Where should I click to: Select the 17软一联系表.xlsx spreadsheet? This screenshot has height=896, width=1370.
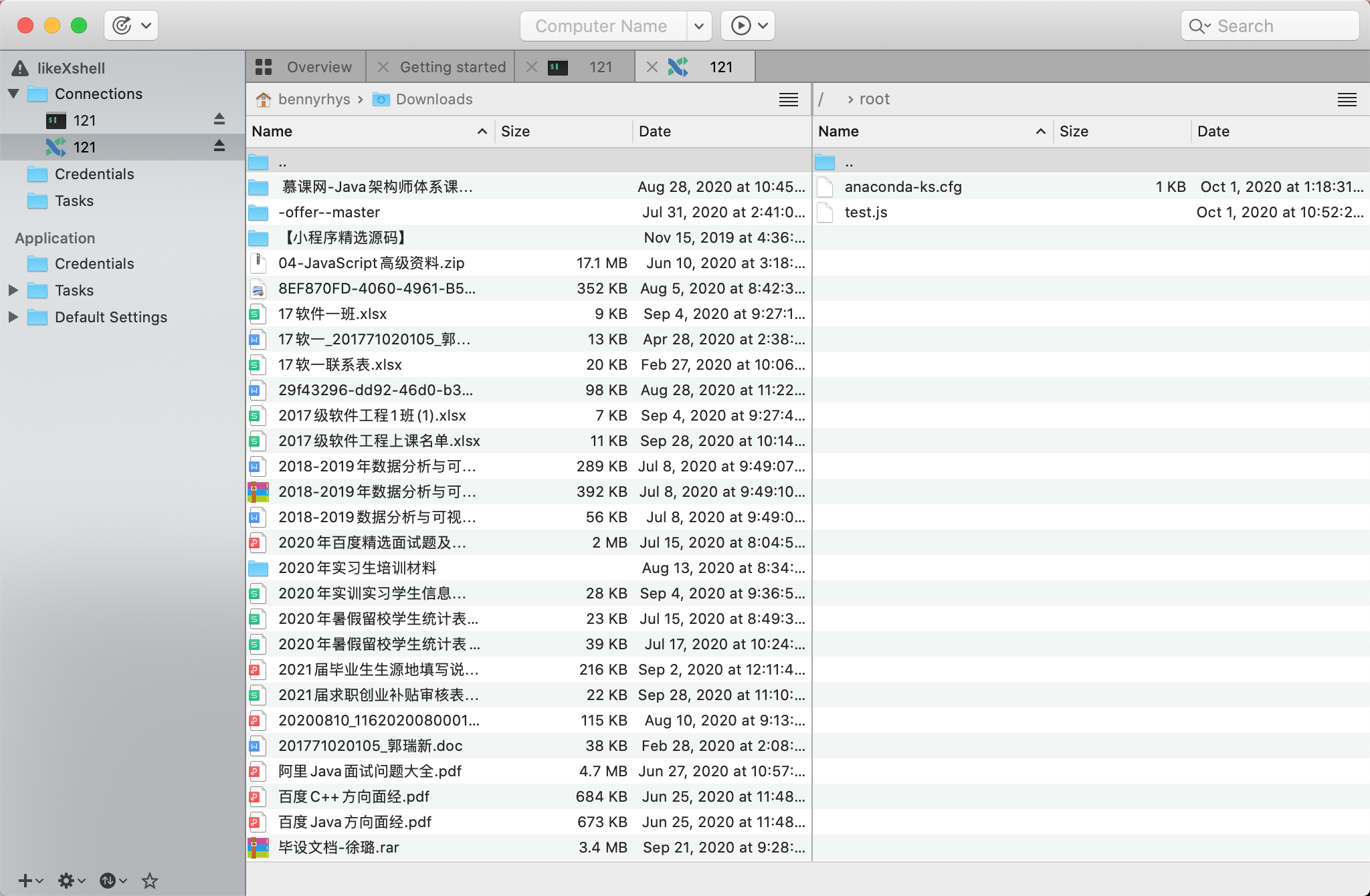[528, 364]
